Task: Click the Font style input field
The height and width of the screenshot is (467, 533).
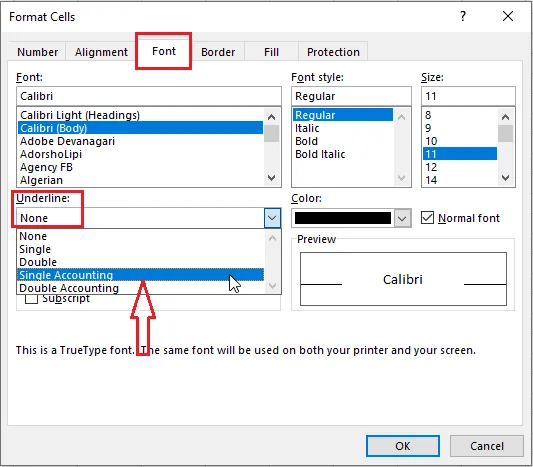Action: (x=351, y=96)
